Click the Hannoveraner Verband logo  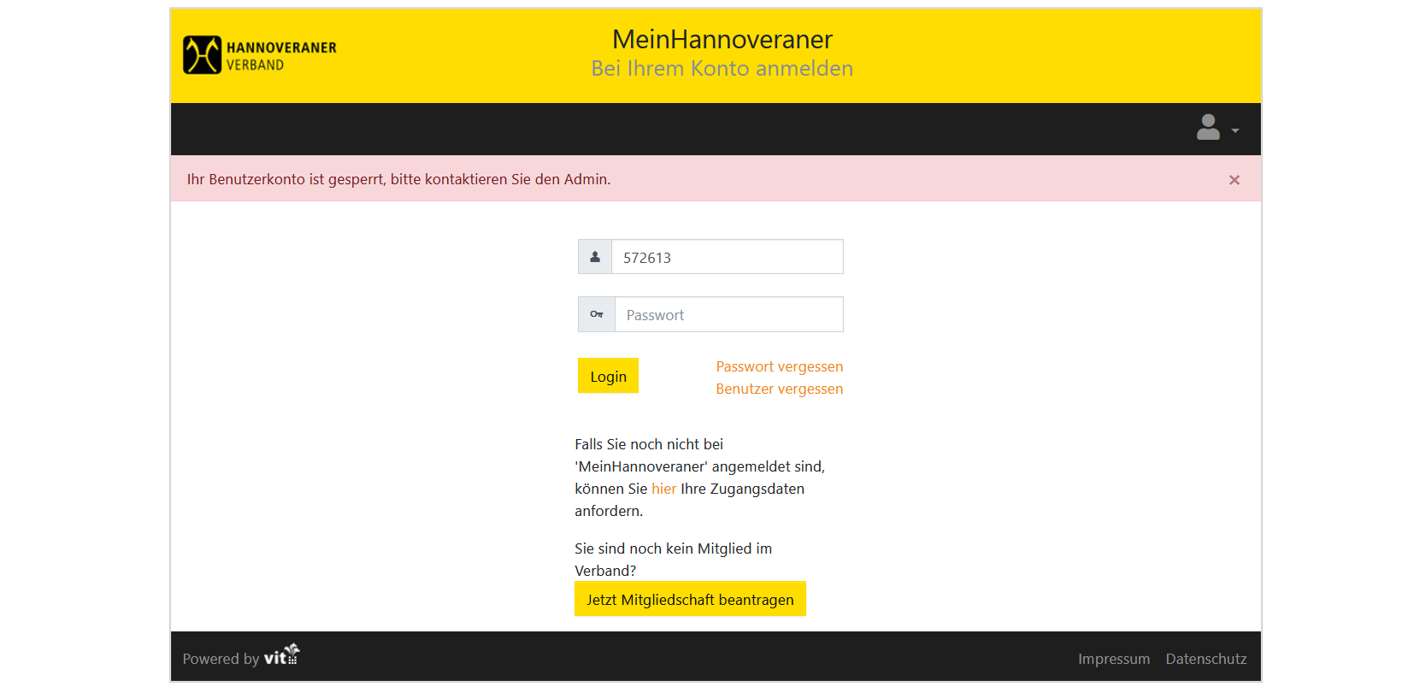260,55
